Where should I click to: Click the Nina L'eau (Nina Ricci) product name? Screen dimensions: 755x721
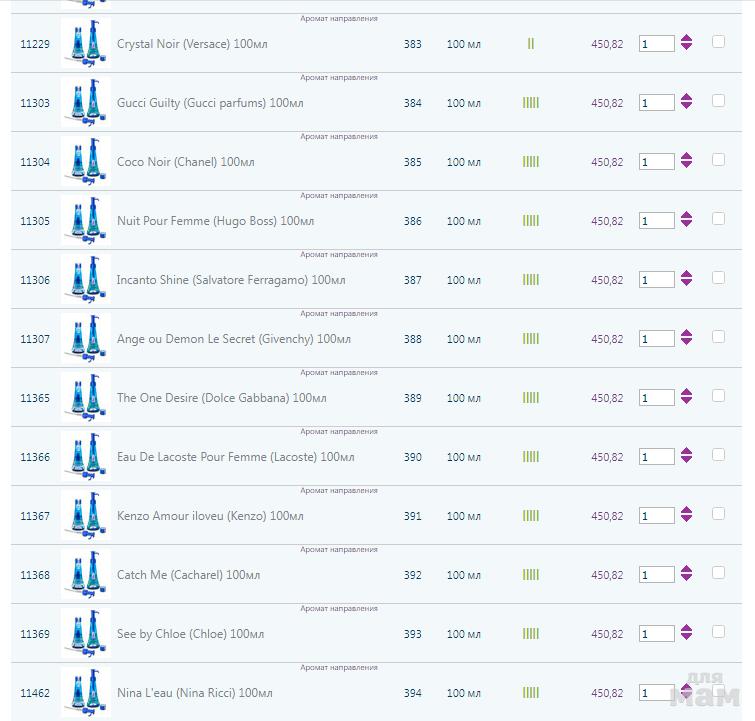pyautogui.click(x=194, y=693)
